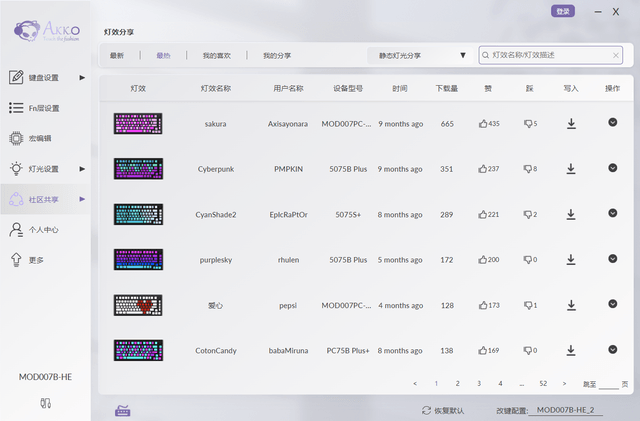Image resolution: width=640 pixels, height=421 pixels.
Task: Open 社区共享 community sharing section
Action: click(x=45, y=199)
